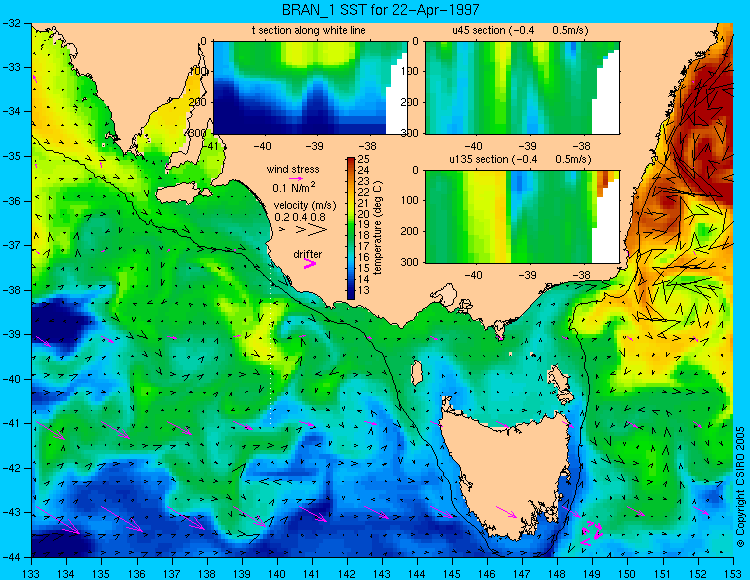
Task: Click the magenta wind stress legend arrow
Action: (296, 178)
